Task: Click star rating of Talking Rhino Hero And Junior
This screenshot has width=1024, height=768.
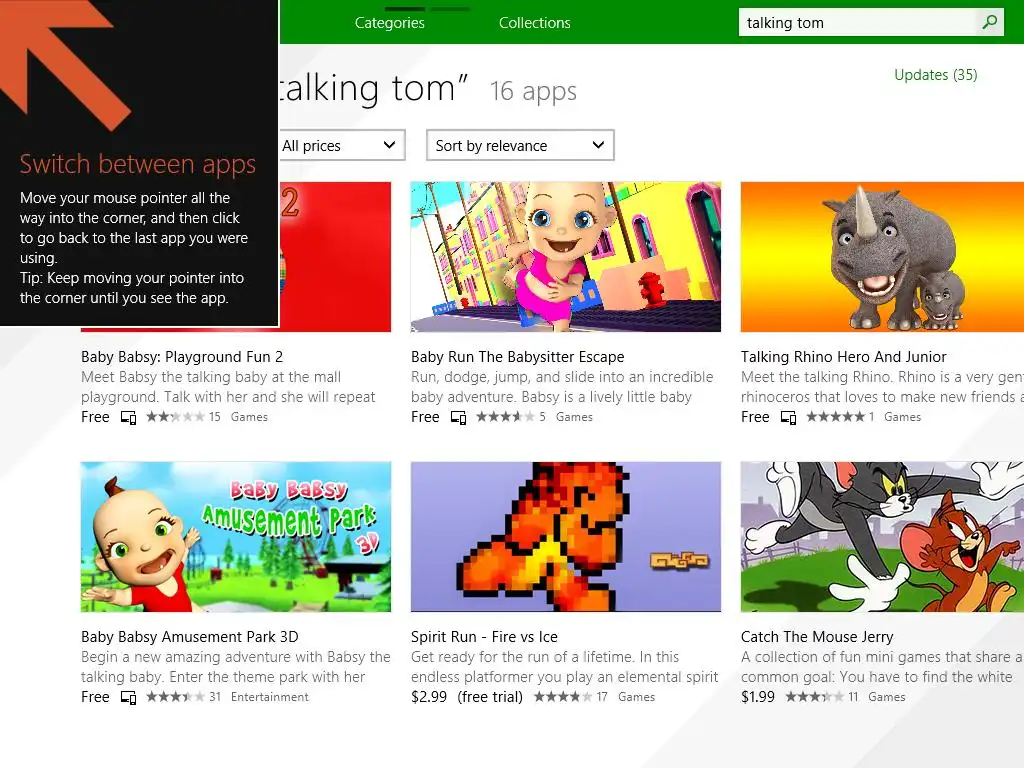Action: 835,417
